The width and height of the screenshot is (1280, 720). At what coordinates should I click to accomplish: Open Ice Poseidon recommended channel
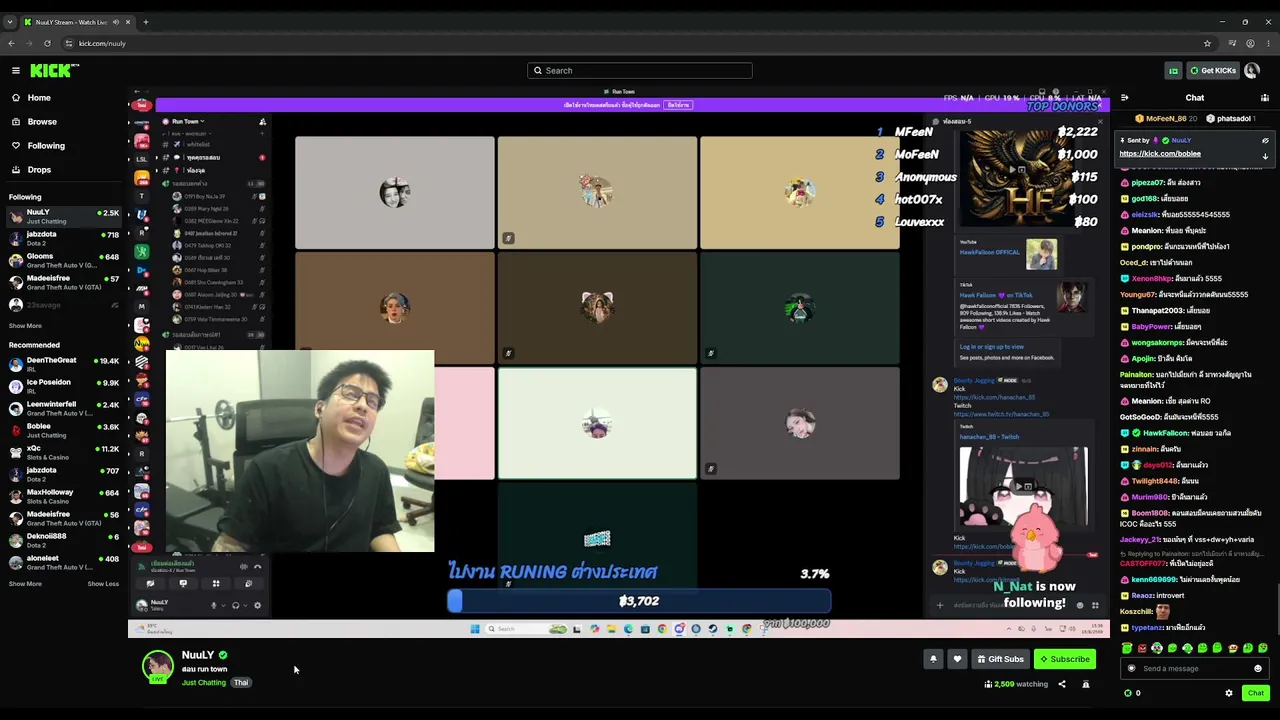63,386
